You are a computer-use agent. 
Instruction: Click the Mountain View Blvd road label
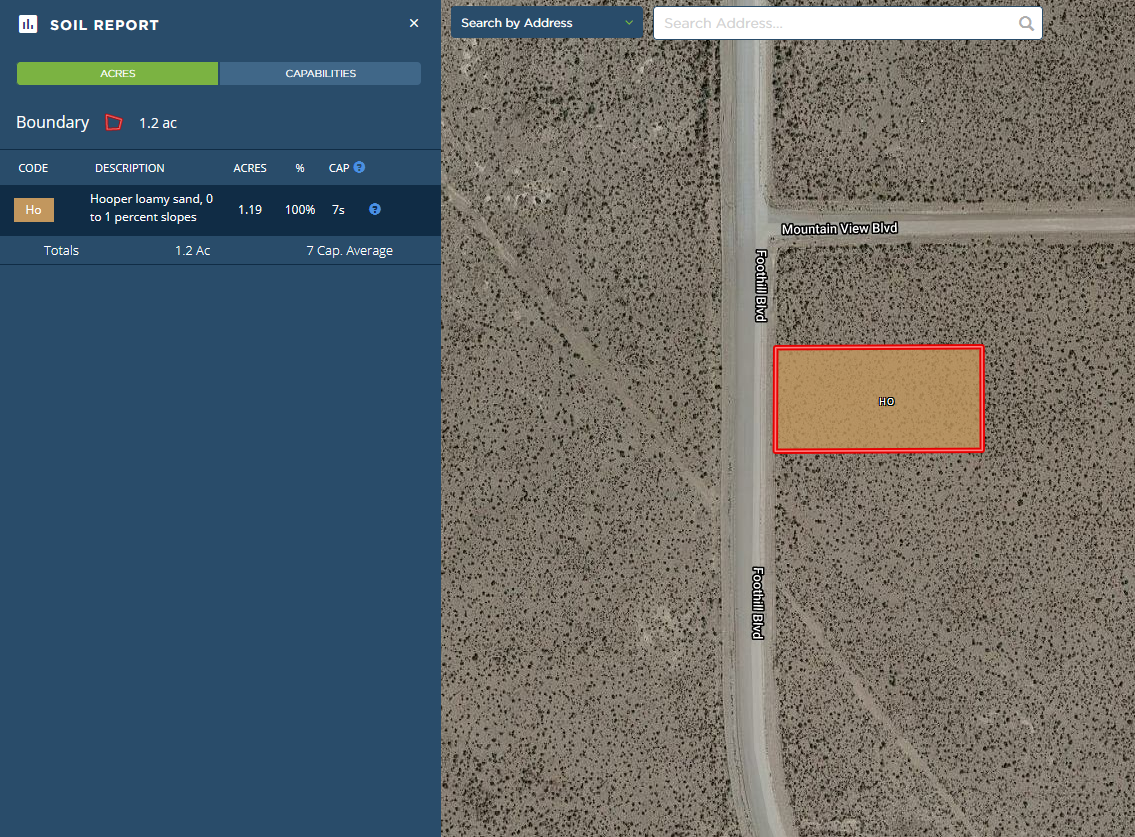pyautogui.click(x=839, y=229)
